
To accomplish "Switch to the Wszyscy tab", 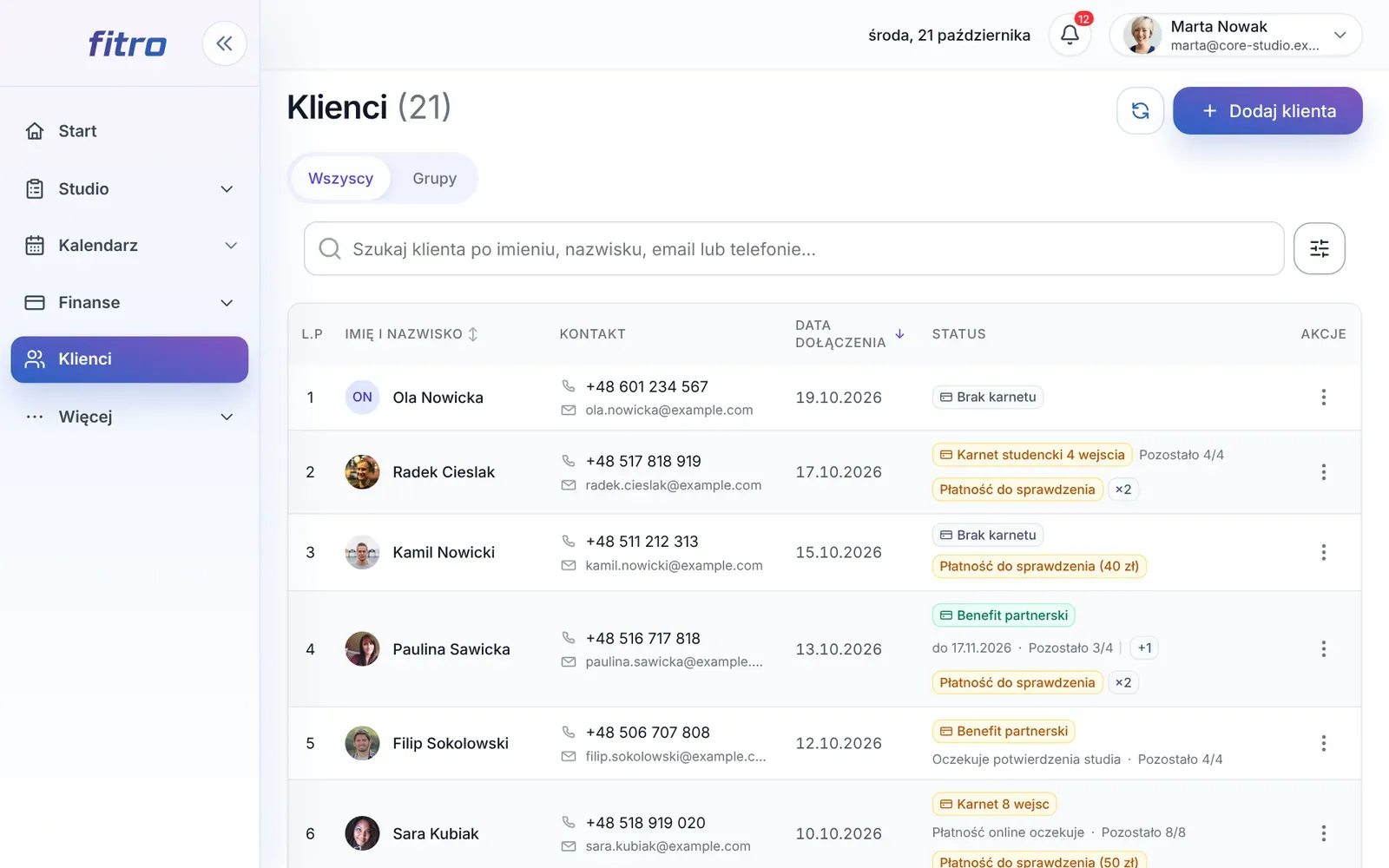I will pos(340,178).
